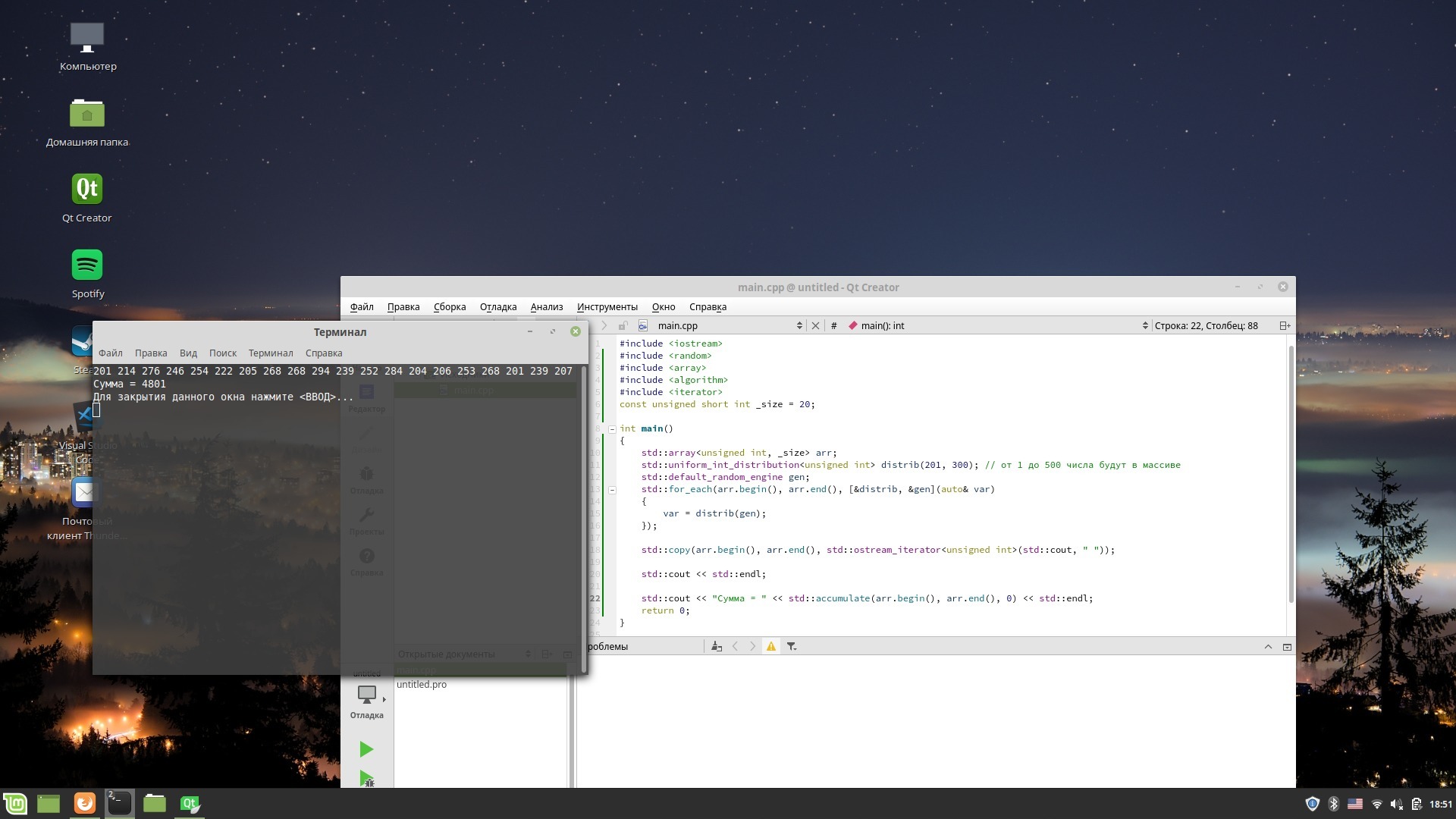
Task: Clear the Problems pane with the broom icon
Action: [x=716, y=646]
